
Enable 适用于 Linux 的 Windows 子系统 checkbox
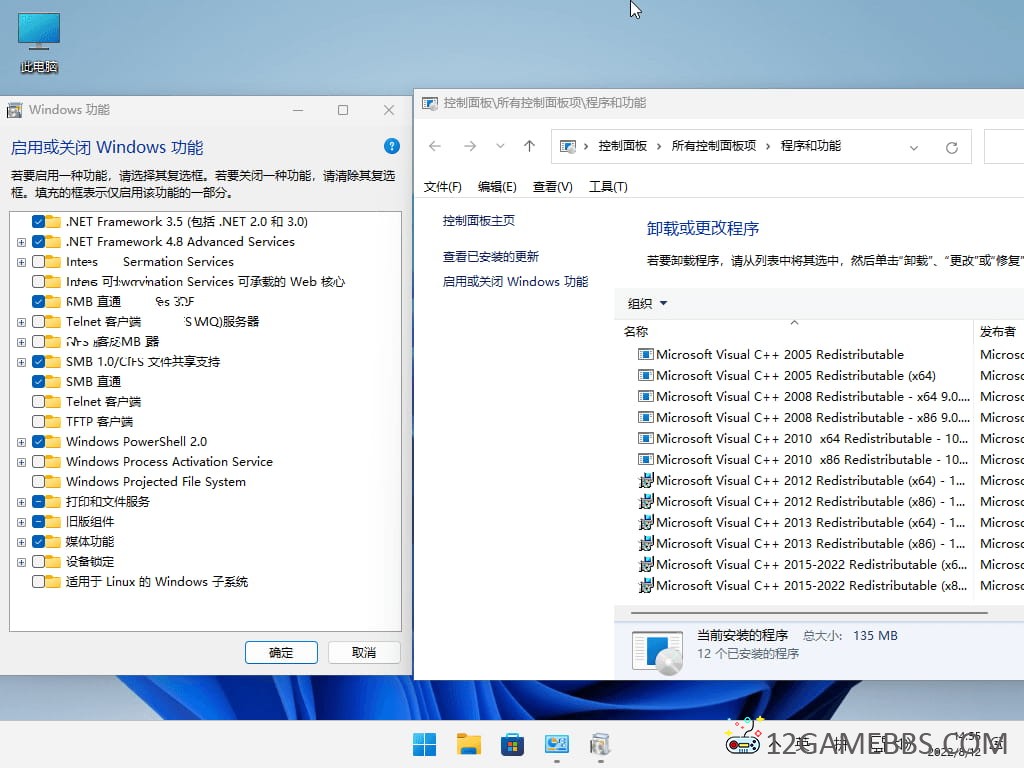tap(38, 581)
